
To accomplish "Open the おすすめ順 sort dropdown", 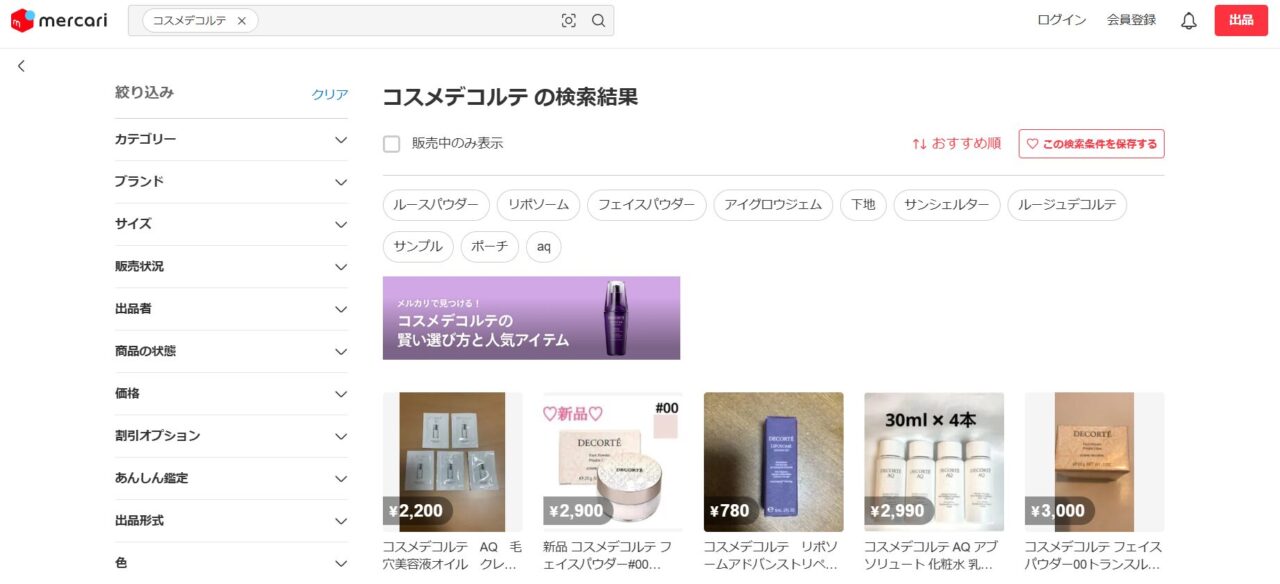I will pos(956,144).
